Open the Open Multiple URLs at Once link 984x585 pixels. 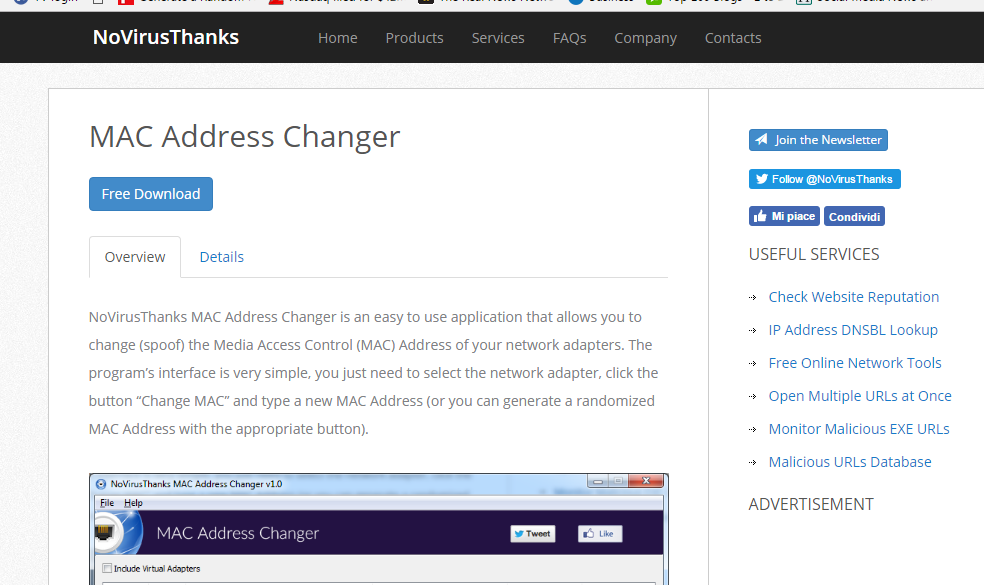(x=860, y=396)
